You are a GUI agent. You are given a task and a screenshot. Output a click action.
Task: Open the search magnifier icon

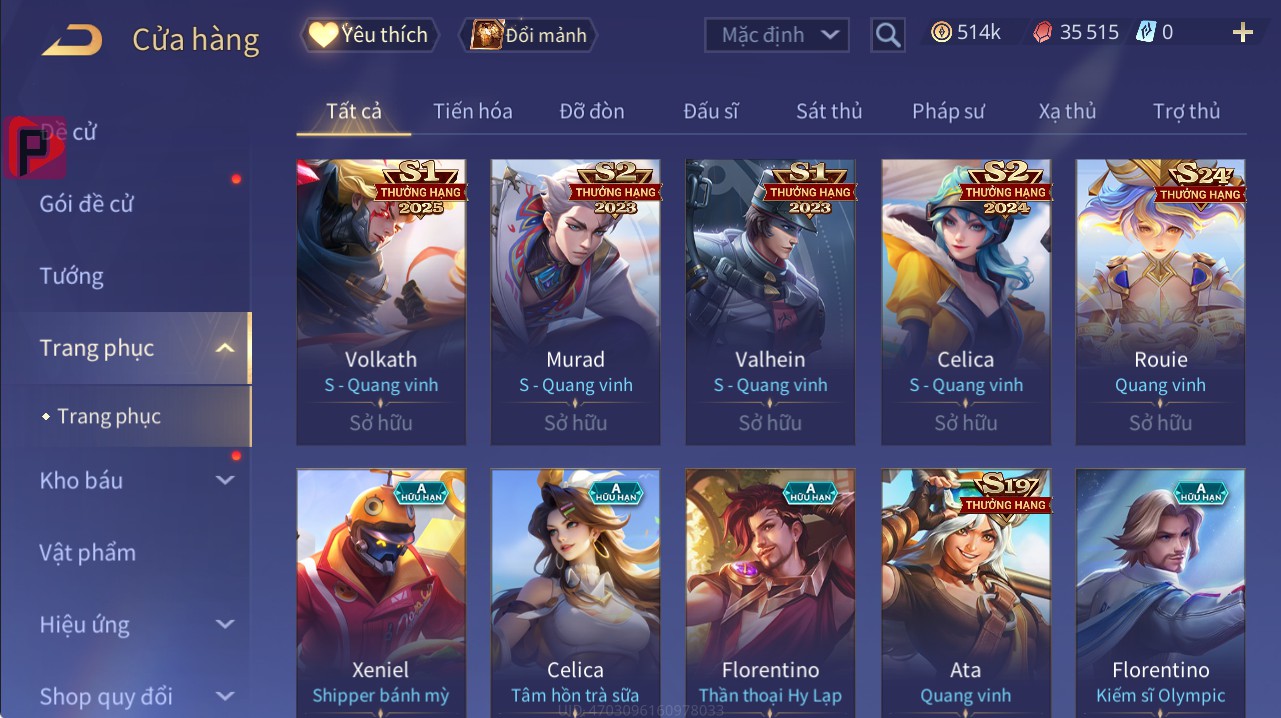888,35
